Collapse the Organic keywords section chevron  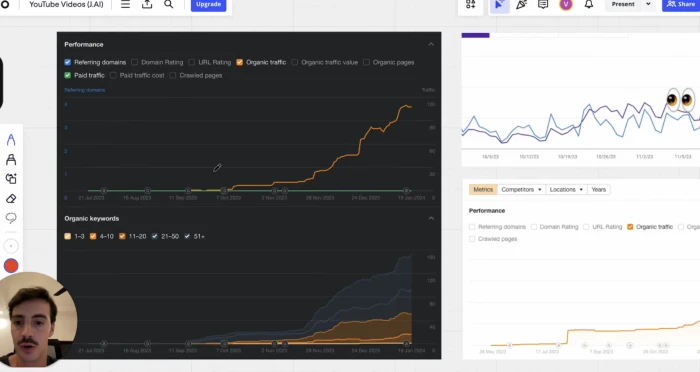point(431,218)
